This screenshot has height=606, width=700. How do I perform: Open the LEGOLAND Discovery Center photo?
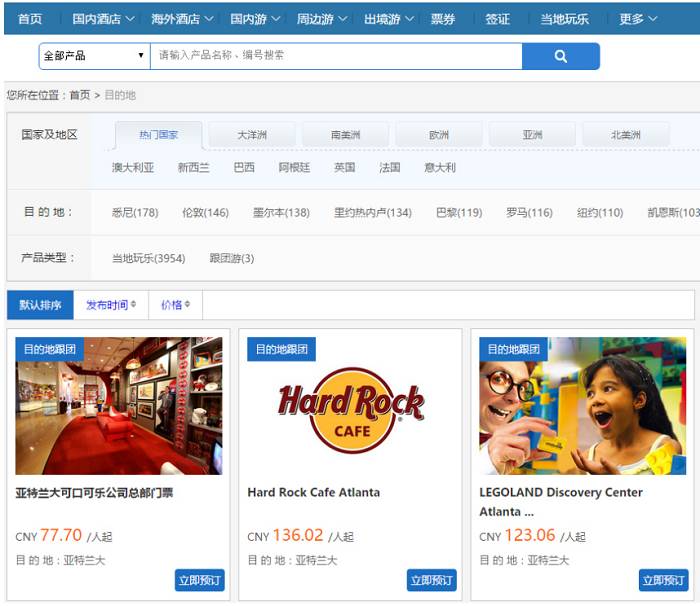pyautogui.click(x=583, y=405)
